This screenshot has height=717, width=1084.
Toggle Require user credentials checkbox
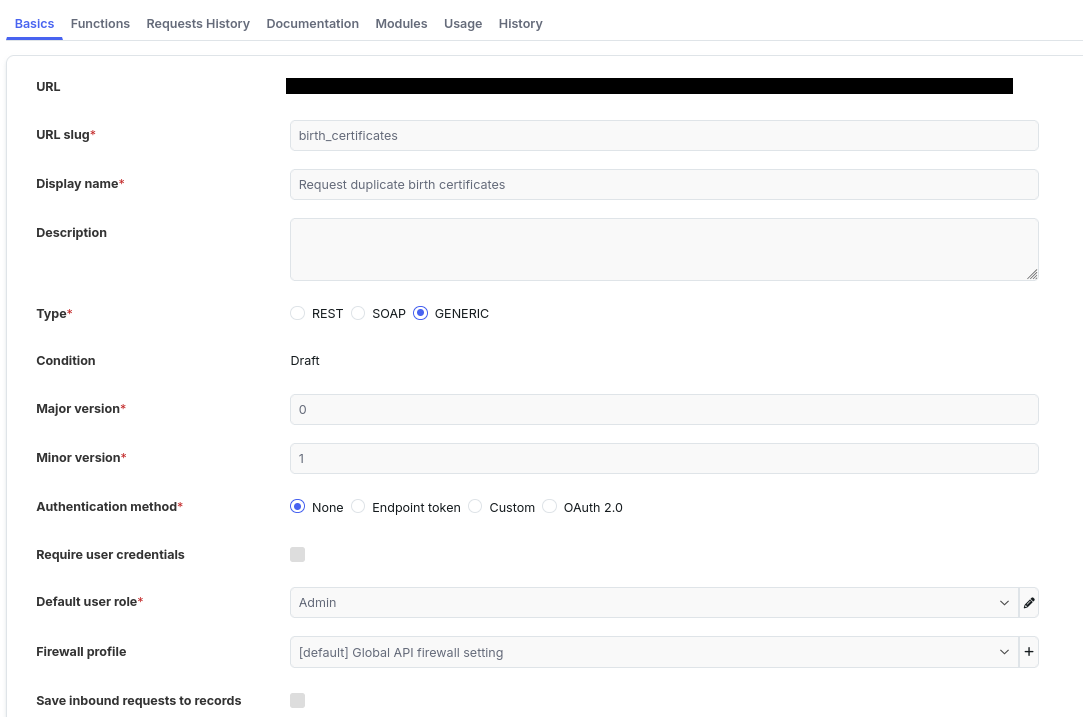point(297,555)
